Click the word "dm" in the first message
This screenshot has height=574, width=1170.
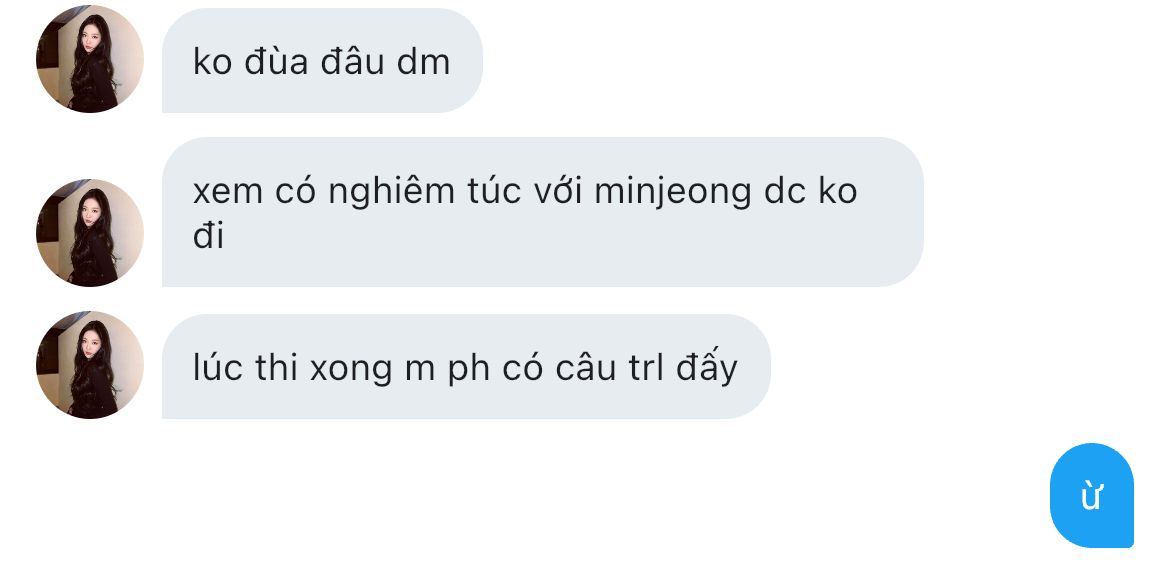coord(423,62)
